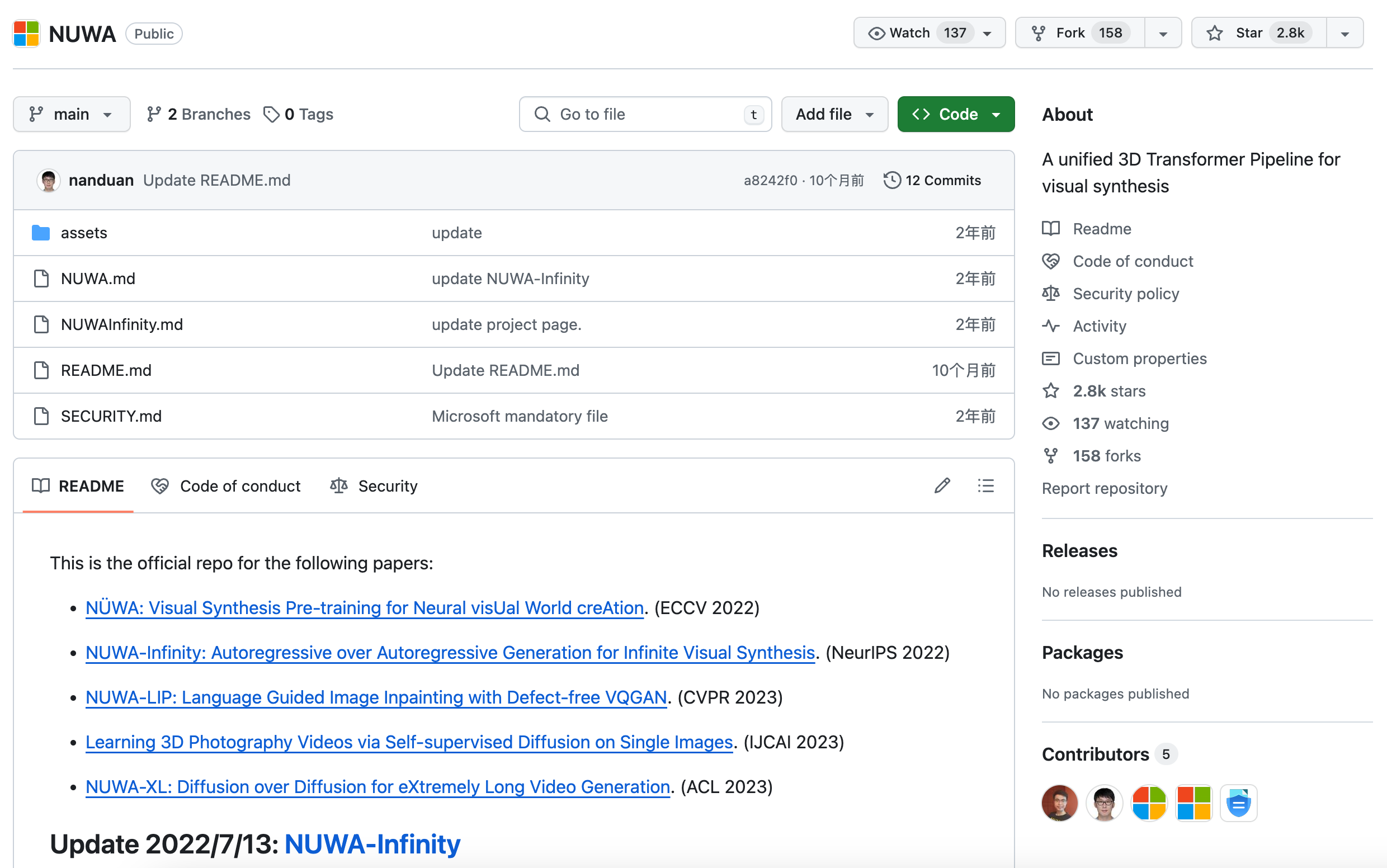The image size is (1387, 868).
Task: Expand the Watch count dropdown
Action: click(x=988, y=33)
